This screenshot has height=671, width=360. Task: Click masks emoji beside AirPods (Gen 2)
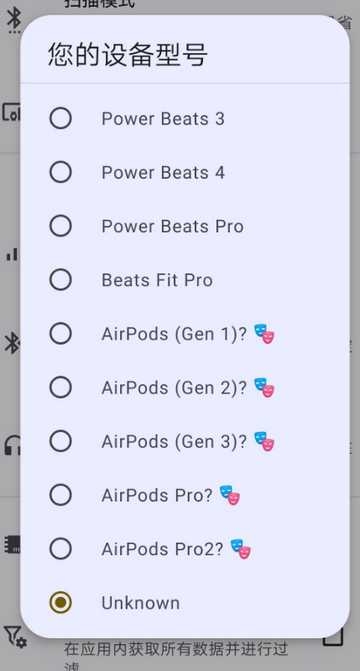(x=264, y=388)
